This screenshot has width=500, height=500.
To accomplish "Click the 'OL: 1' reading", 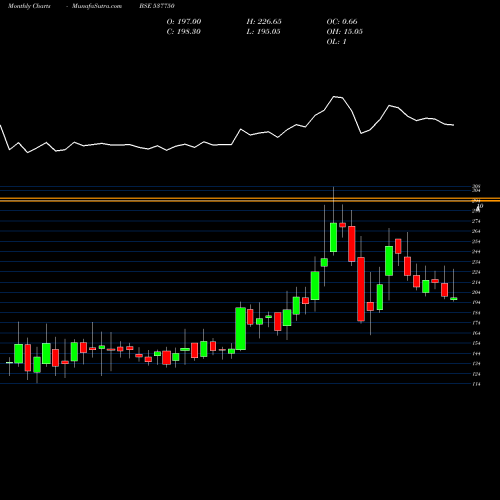I will pyautogui.click(x=336, y=42).
